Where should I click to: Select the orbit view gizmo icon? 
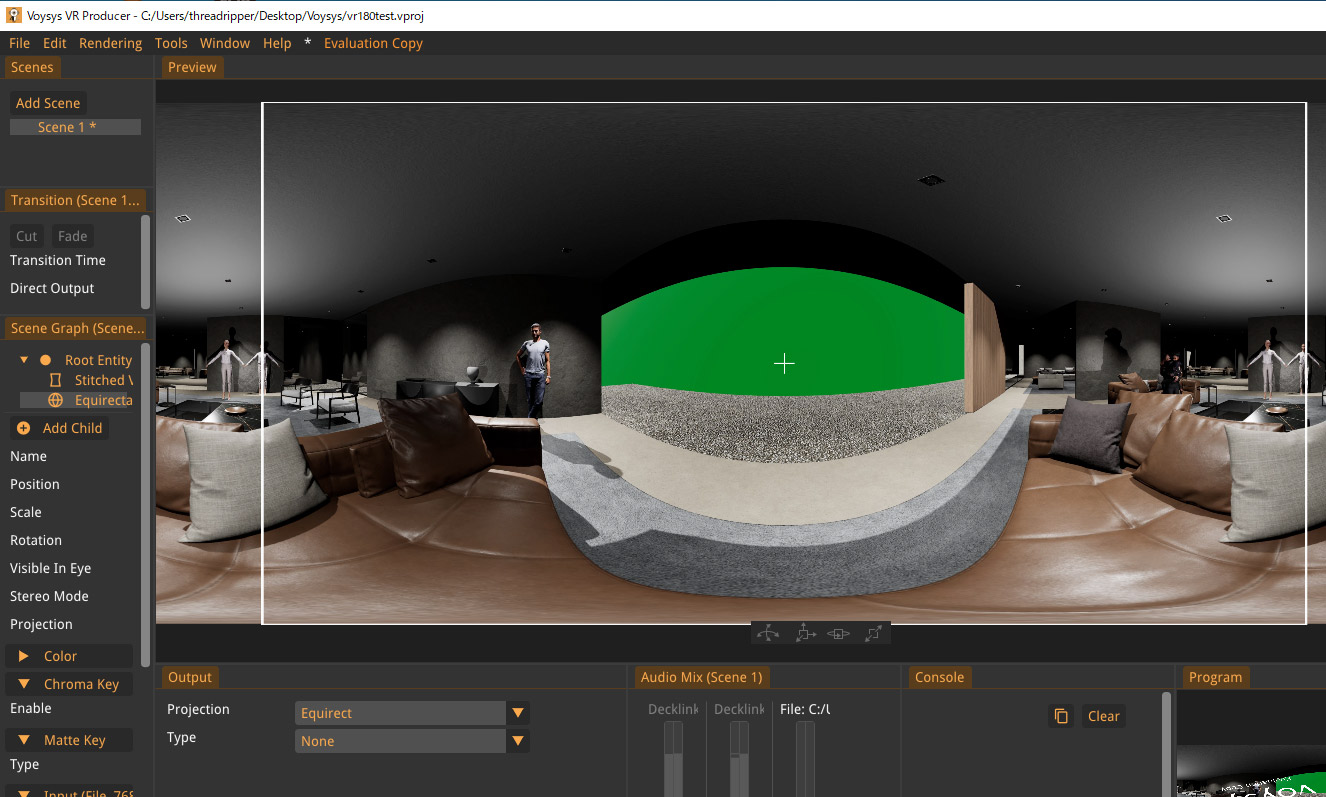768,633
